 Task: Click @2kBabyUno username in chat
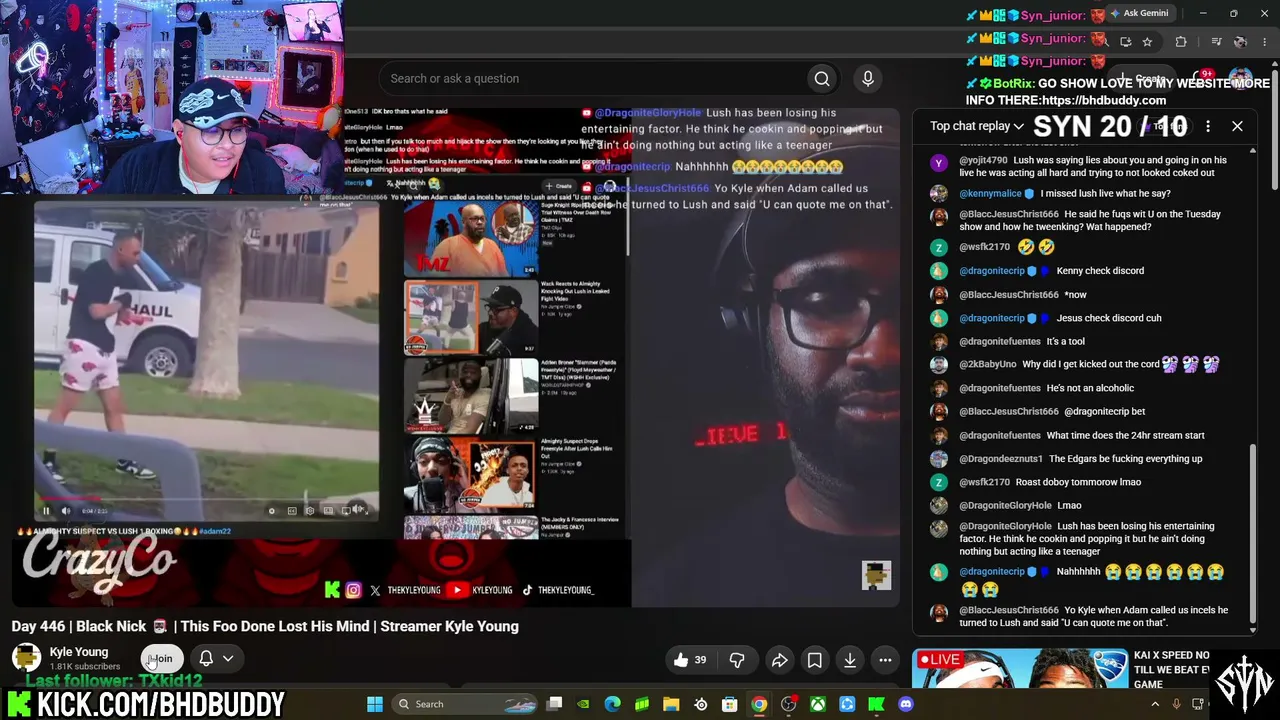(x=987, y=365)
